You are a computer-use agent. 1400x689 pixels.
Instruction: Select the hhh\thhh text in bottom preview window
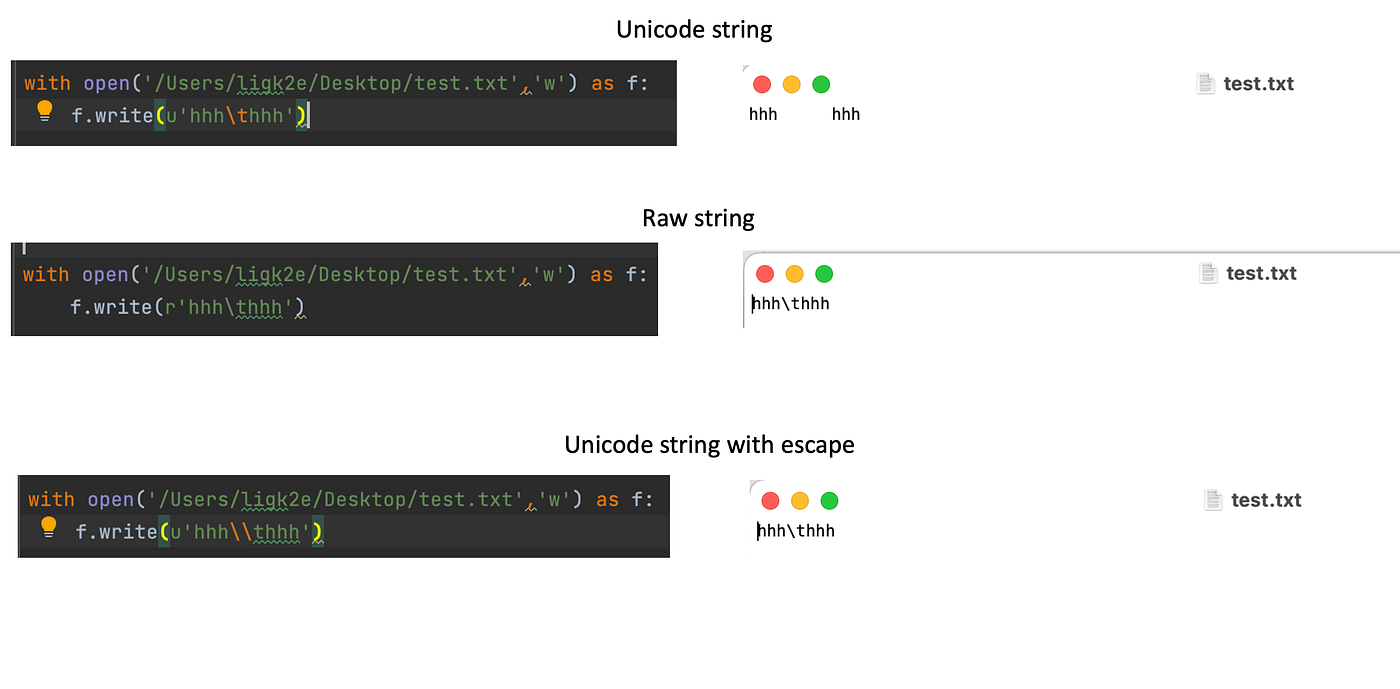[795, 531]
